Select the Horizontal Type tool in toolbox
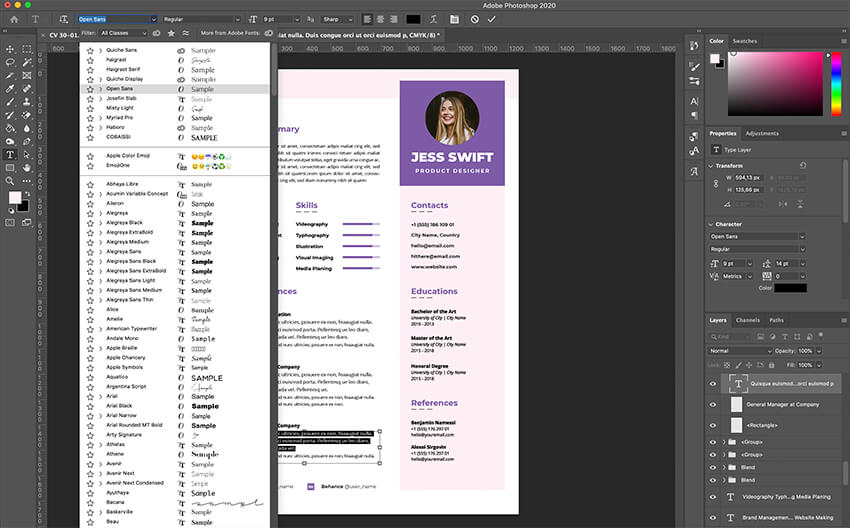 10,154
